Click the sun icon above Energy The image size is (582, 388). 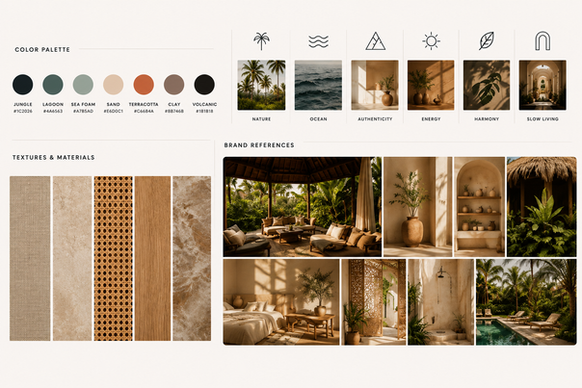coord(431,41)
